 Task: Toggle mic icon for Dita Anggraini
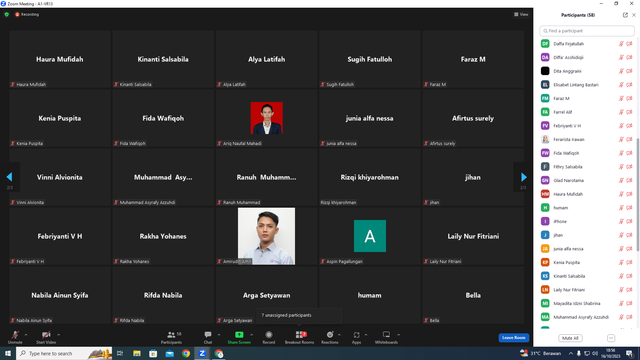[x=621, y=71]
